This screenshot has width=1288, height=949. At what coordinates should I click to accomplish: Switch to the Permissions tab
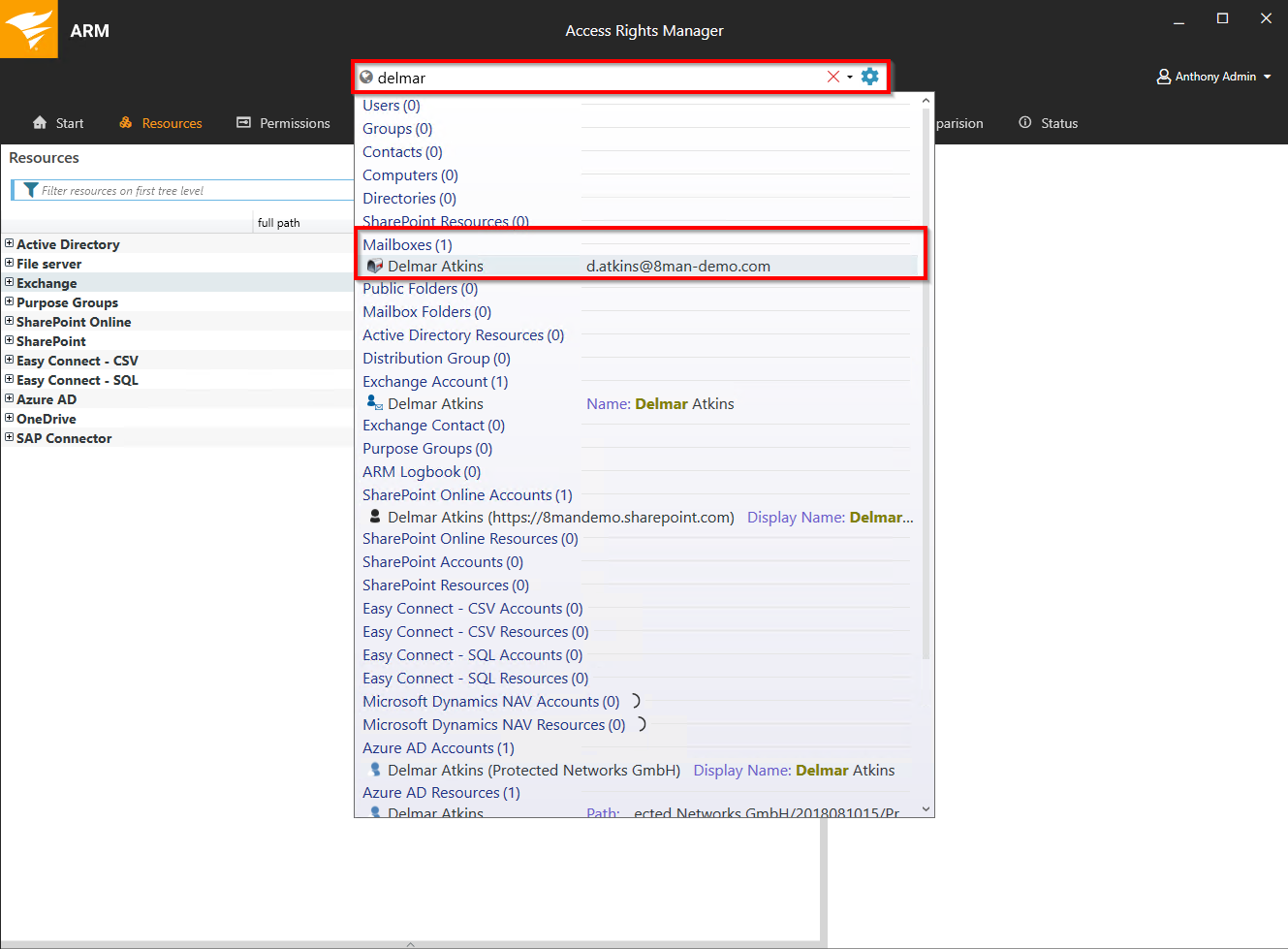point(283,123)
